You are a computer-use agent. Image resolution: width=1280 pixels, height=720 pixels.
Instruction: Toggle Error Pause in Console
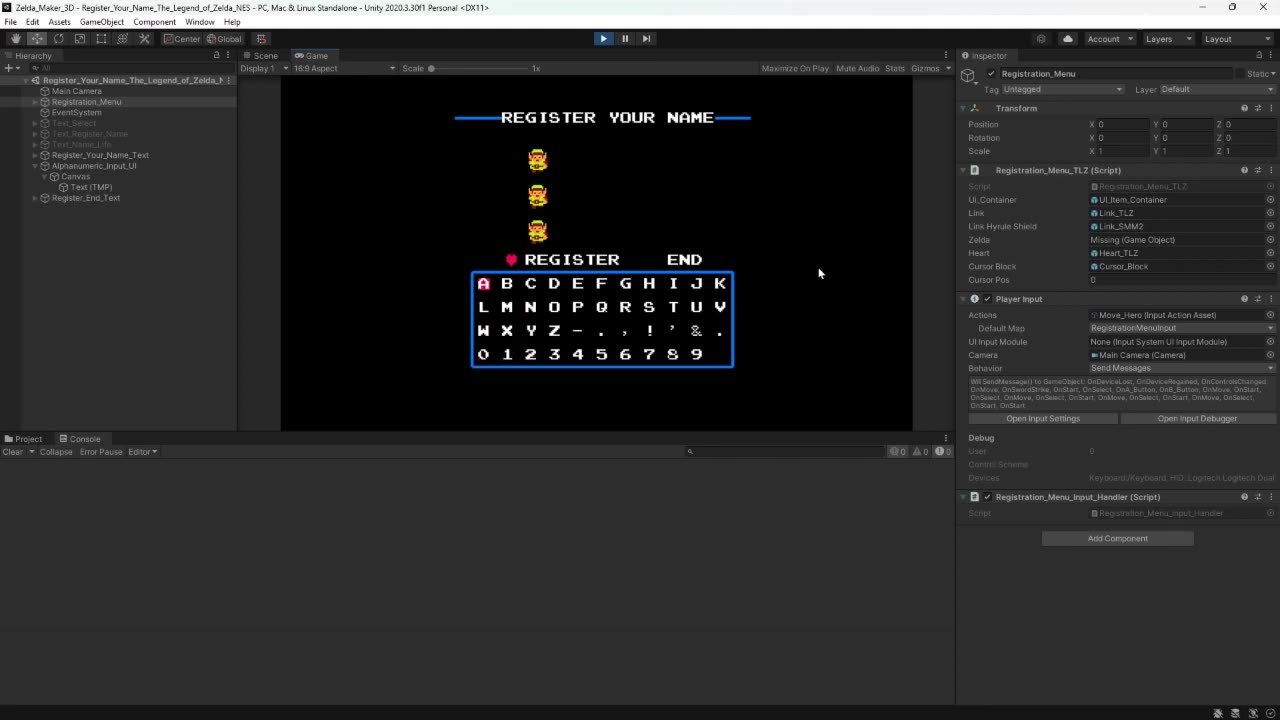click(x=101, y=452)
